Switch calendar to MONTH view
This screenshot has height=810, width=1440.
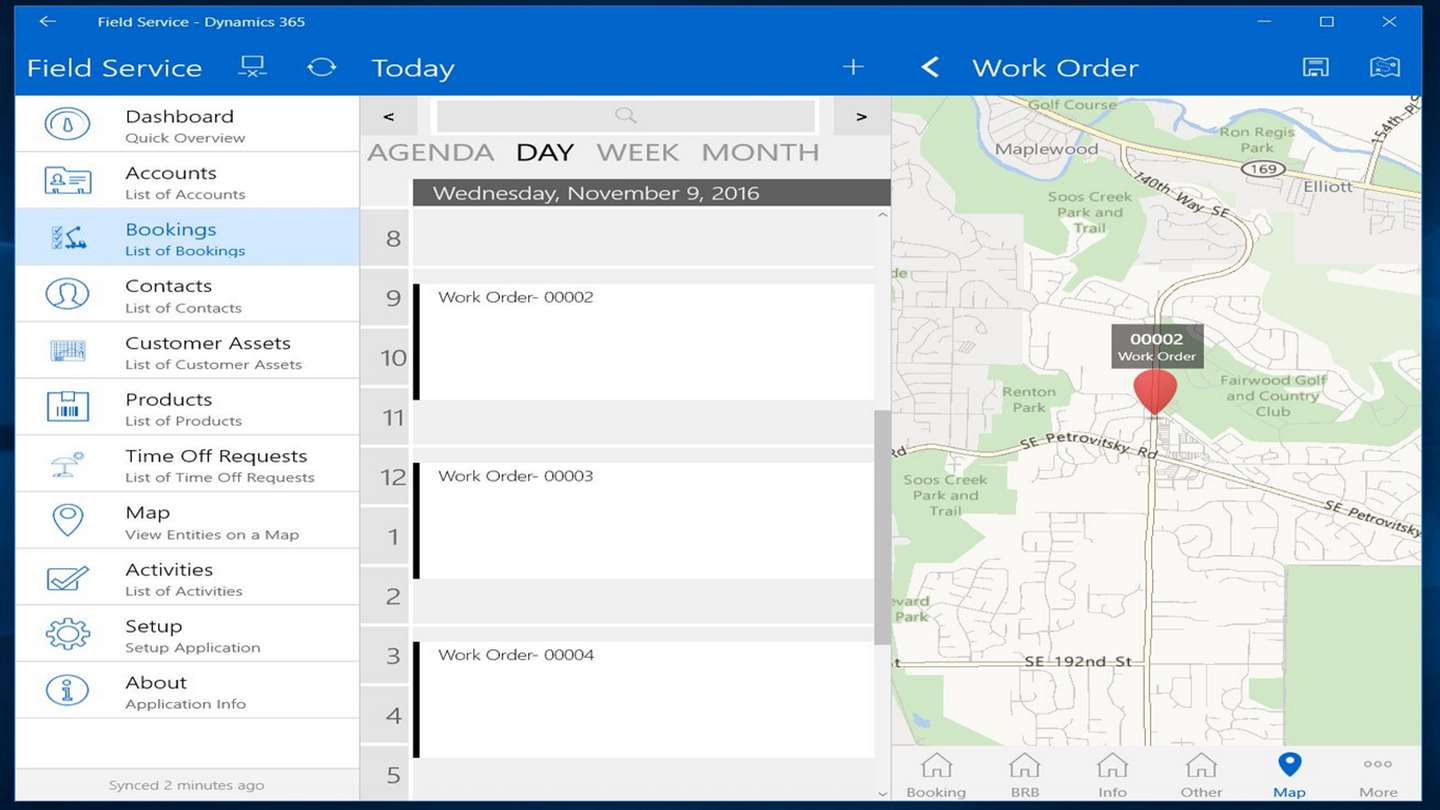(x=760, y=152)
